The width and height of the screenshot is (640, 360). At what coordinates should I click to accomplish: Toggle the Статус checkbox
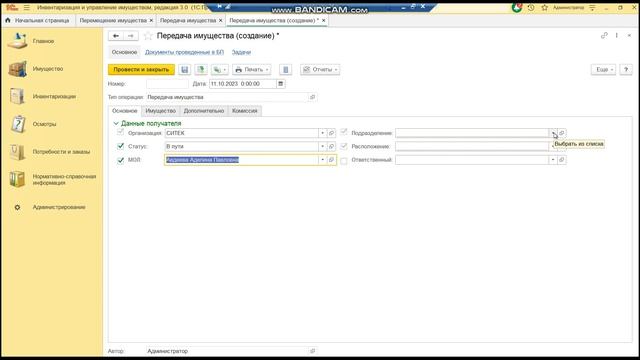tap(120, 146)
